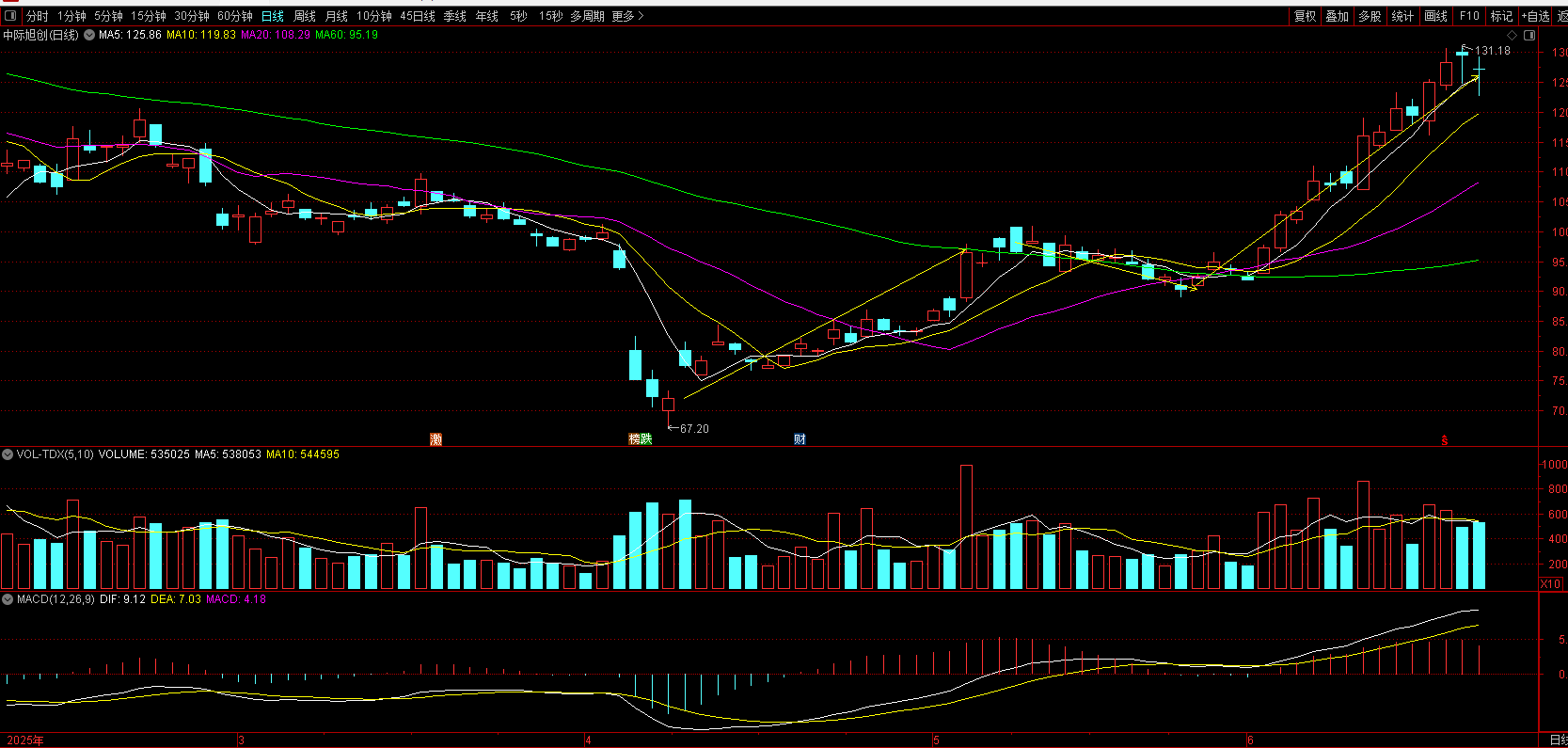
Task: Select the 45日线 period
Action: [418, 16]
